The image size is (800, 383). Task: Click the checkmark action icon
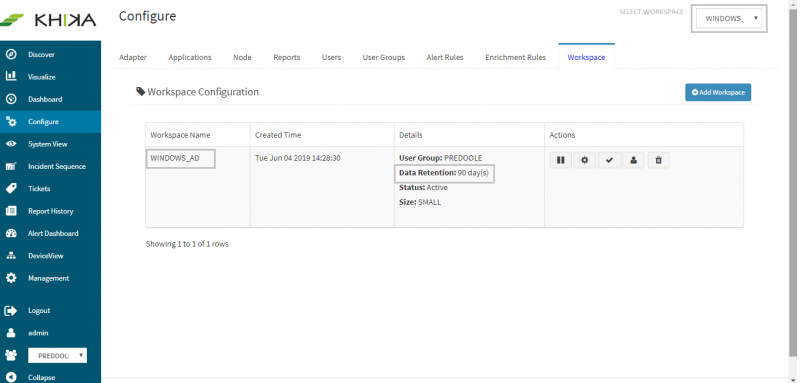point(609,160)
